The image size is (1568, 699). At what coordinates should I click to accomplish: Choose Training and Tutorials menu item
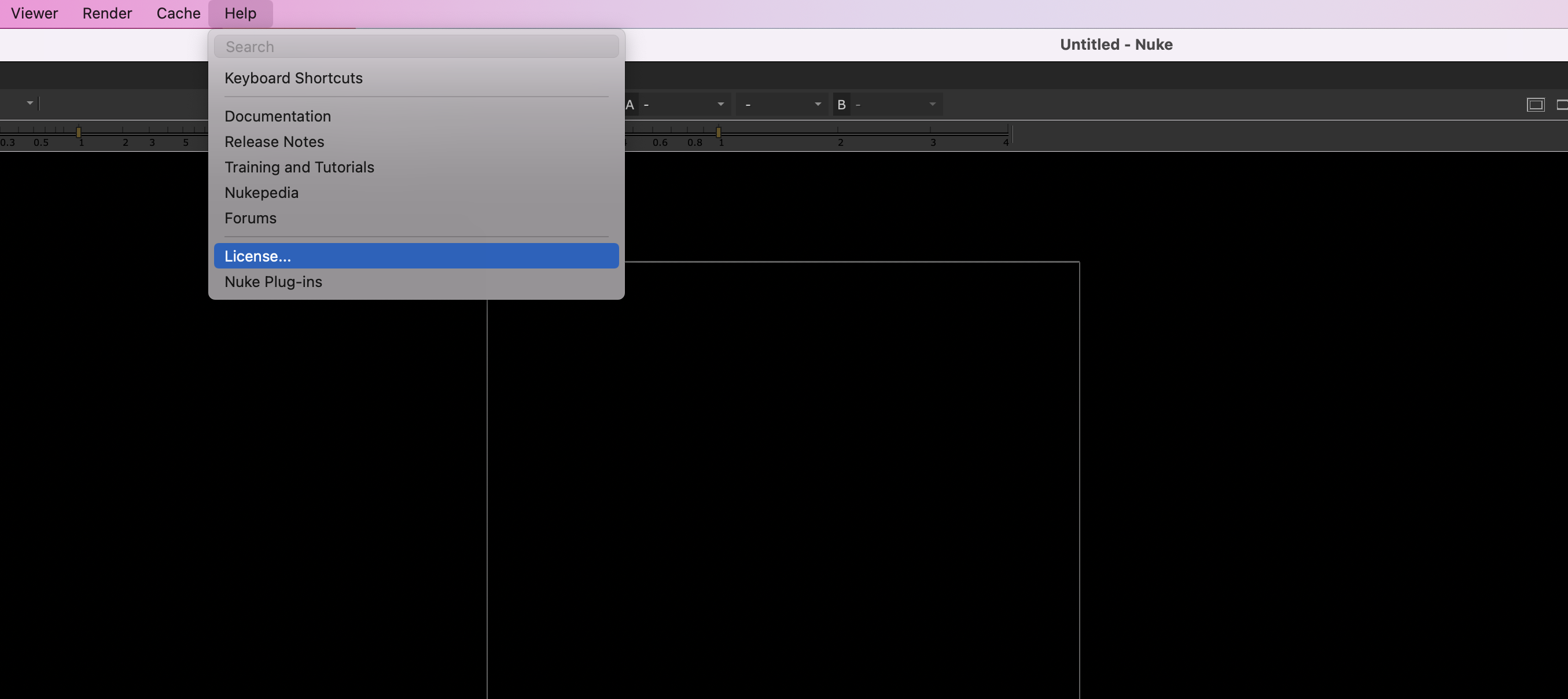pos(299,167)
